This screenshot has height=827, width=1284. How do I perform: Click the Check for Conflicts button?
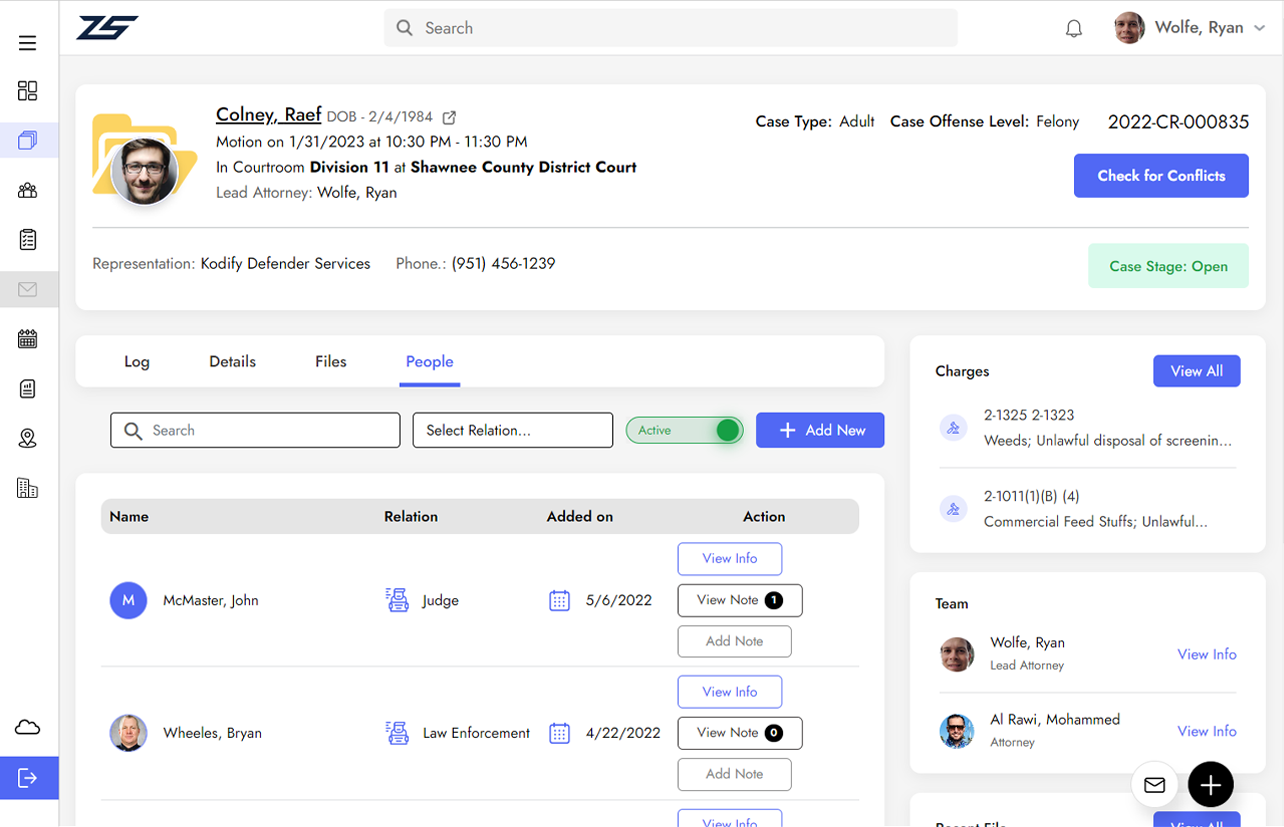tap(1160, 176)
